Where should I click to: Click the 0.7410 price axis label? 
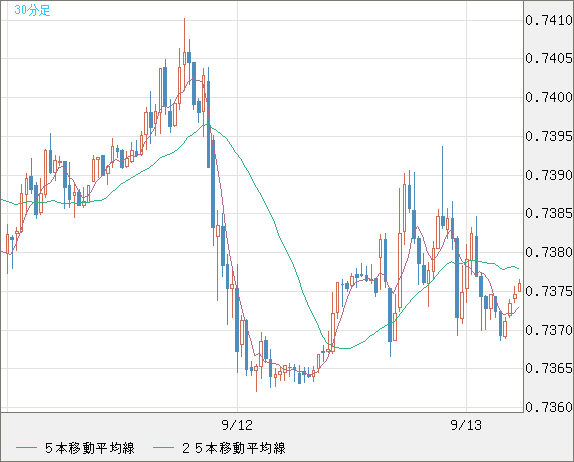point(549,20)
